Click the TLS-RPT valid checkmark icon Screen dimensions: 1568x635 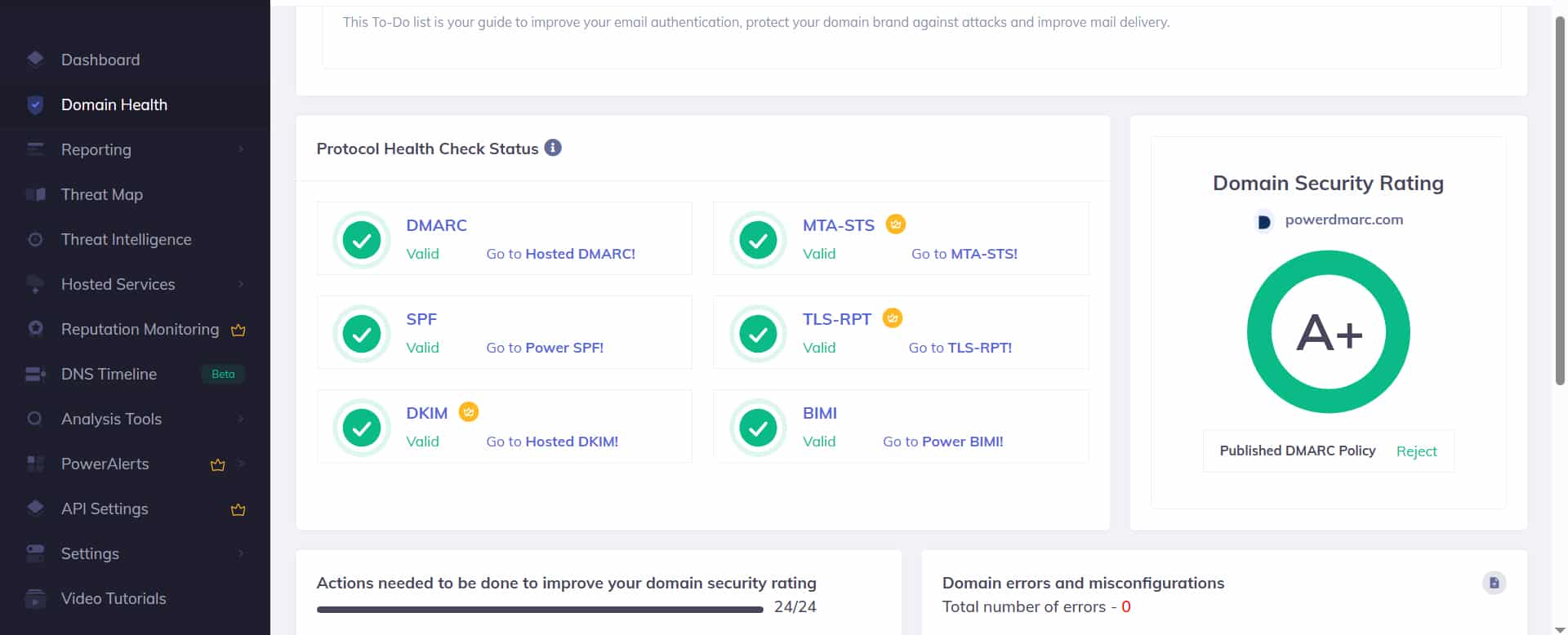[x=758, y=333]
